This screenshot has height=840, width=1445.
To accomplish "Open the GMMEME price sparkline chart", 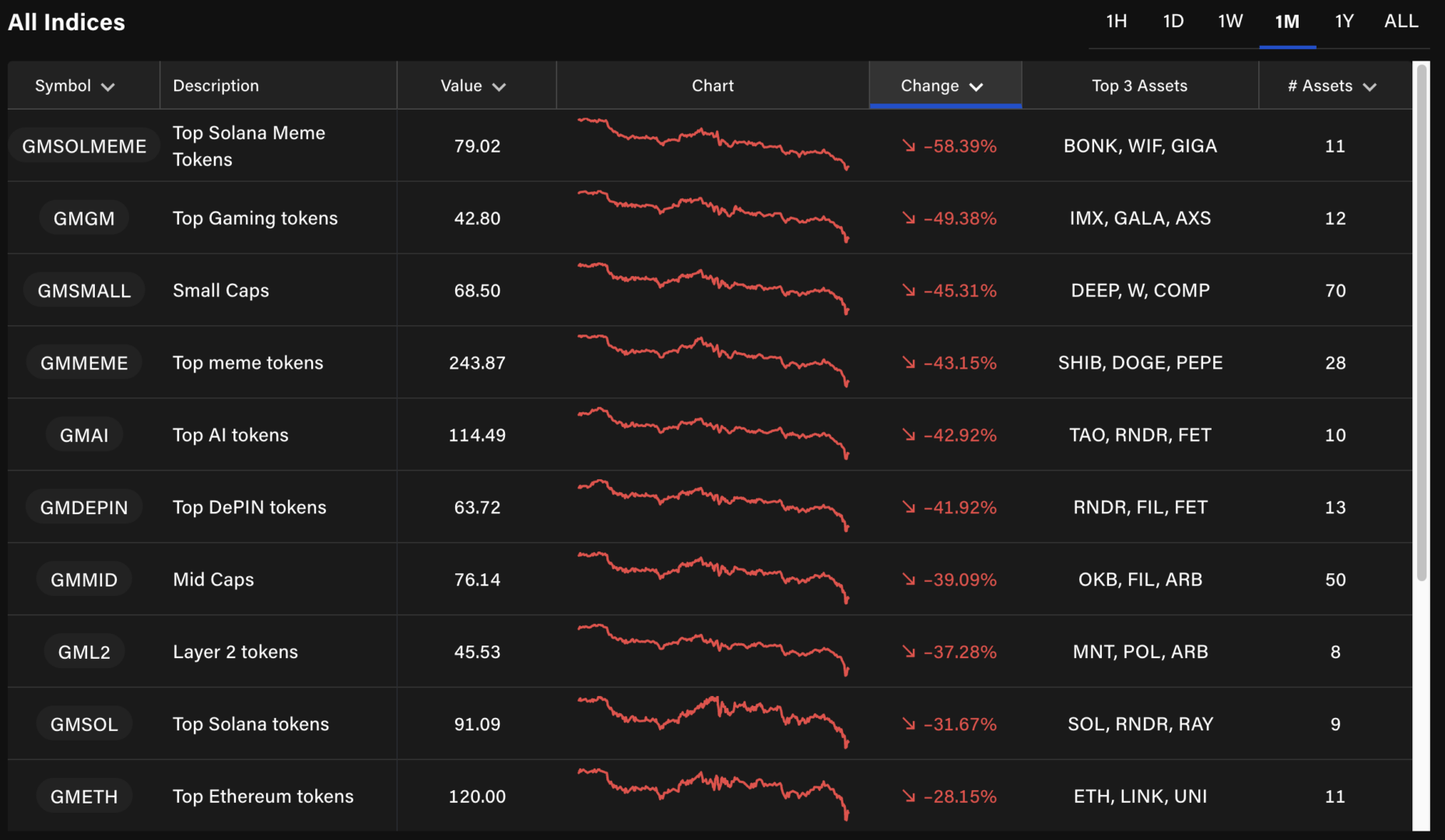I will tap(713, 359).
